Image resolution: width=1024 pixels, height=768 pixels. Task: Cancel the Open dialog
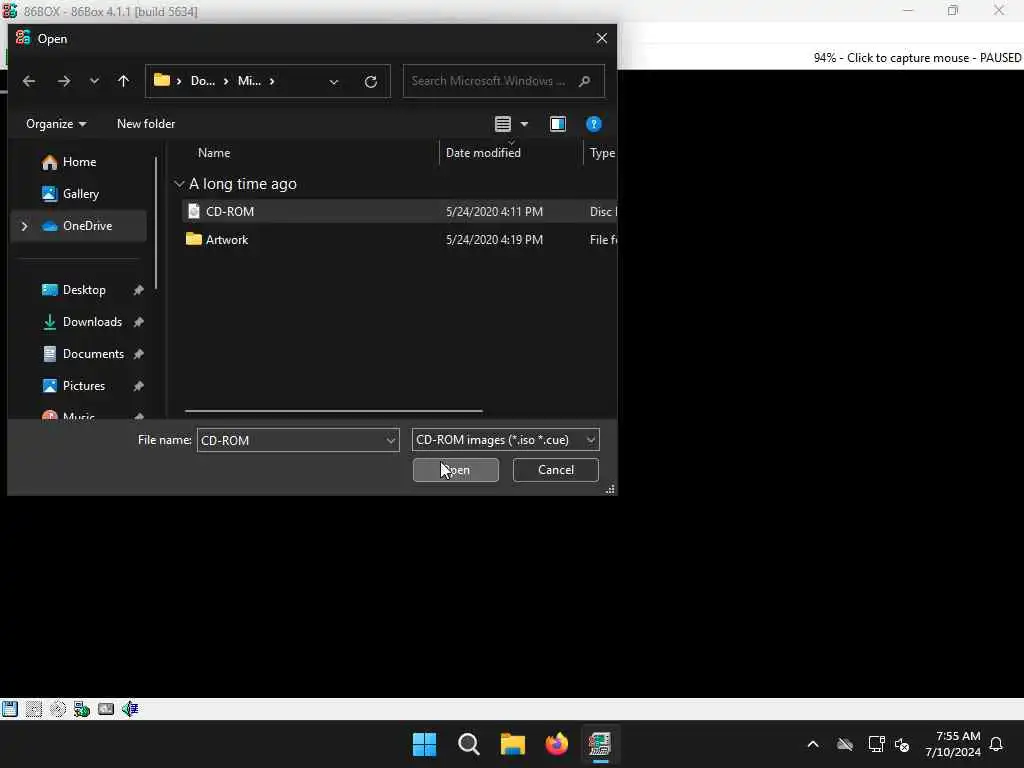tap(556, 470)
